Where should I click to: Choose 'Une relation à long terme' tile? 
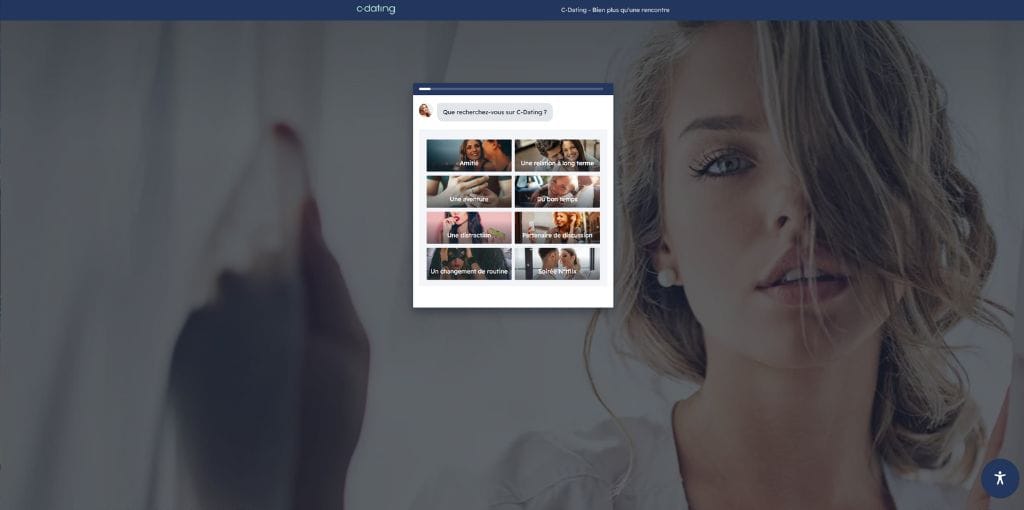[x=557, y=155]
